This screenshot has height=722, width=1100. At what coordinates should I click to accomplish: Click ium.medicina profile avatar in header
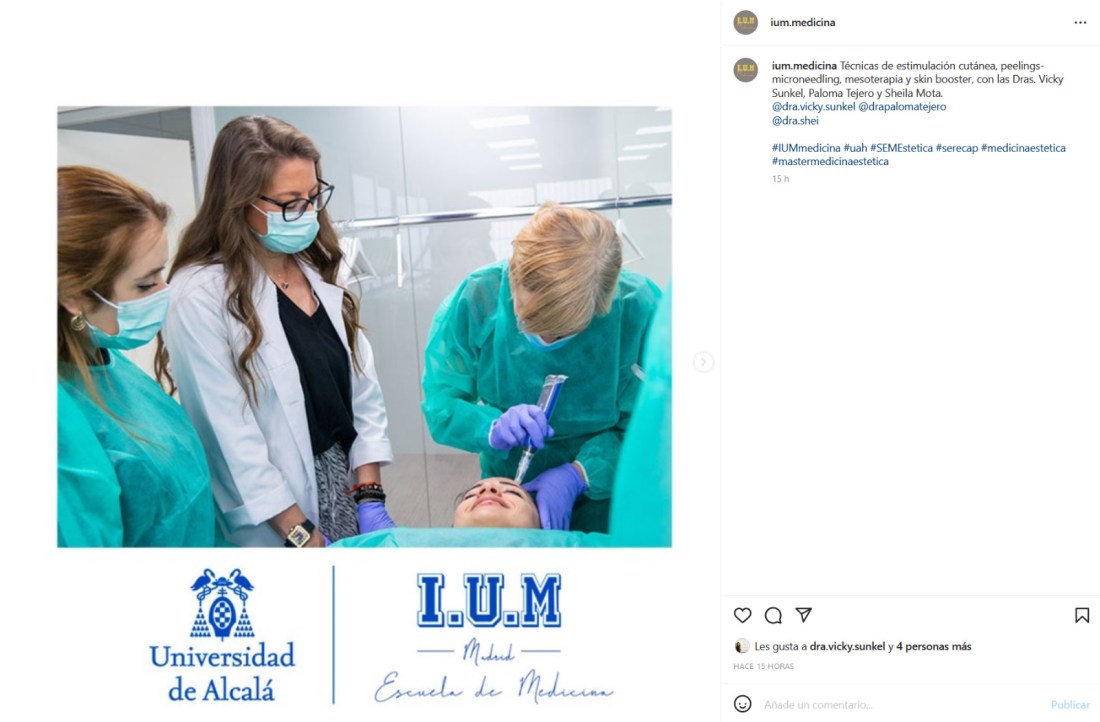[746, 22]
